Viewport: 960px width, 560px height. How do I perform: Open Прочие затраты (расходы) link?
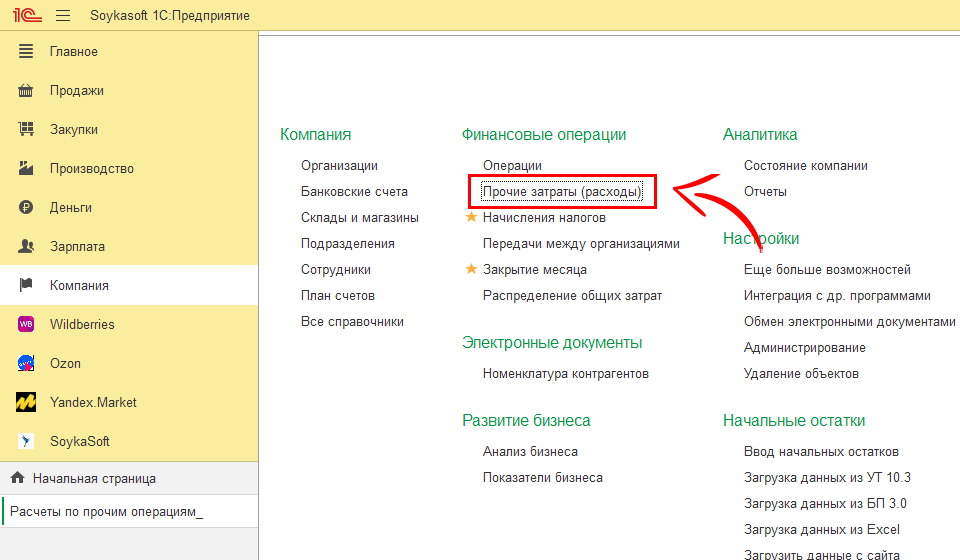562,191
